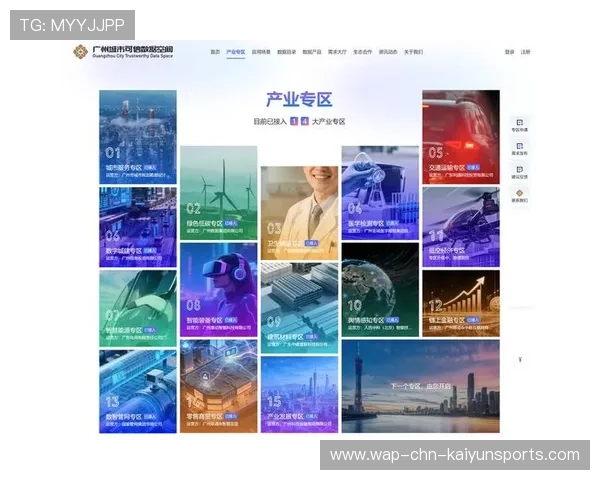The image size is (600, 480).
Task: Open card 09 建筑材料专区
Action: (299, 308)
